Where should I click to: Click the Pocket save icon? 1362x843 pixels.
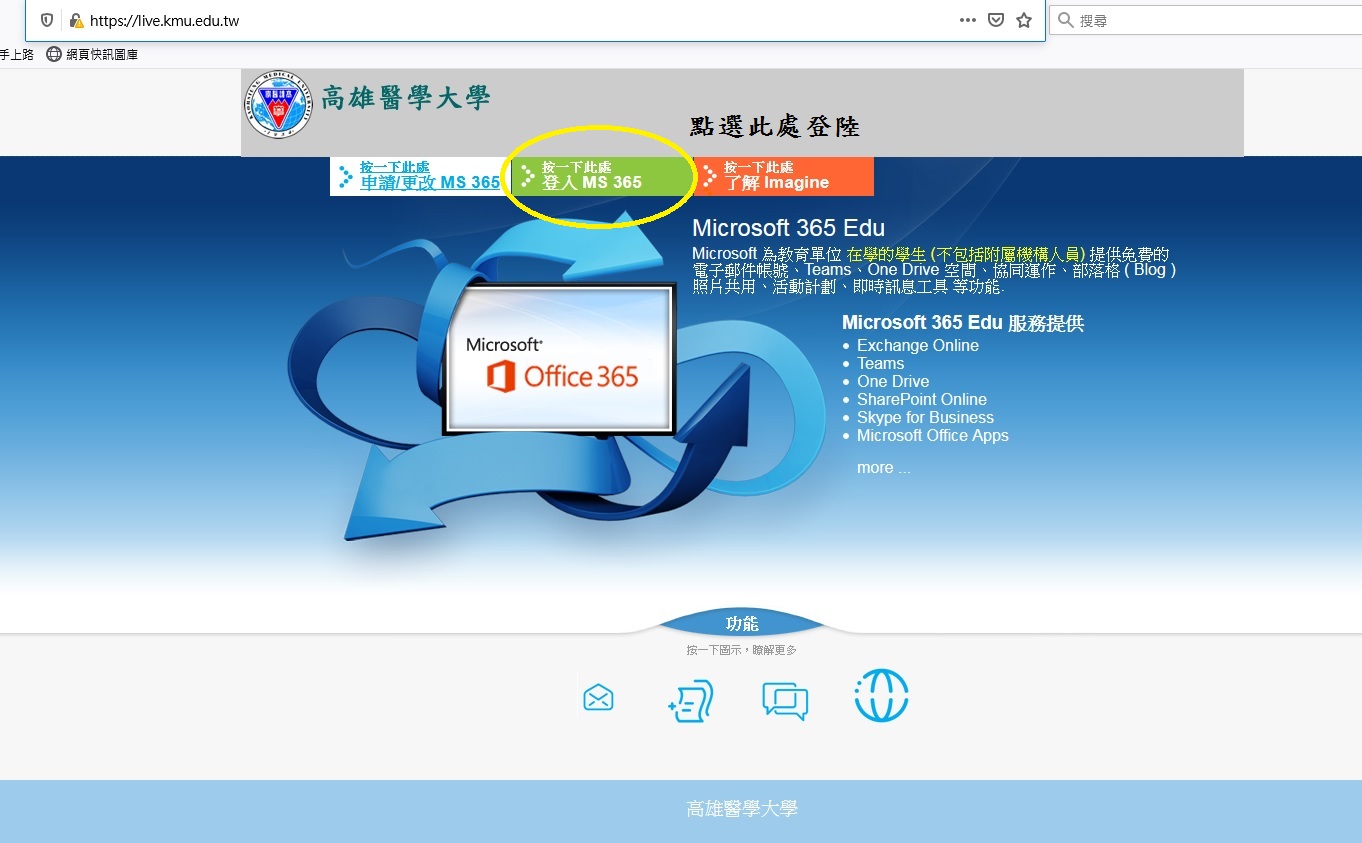coord(996,20)
